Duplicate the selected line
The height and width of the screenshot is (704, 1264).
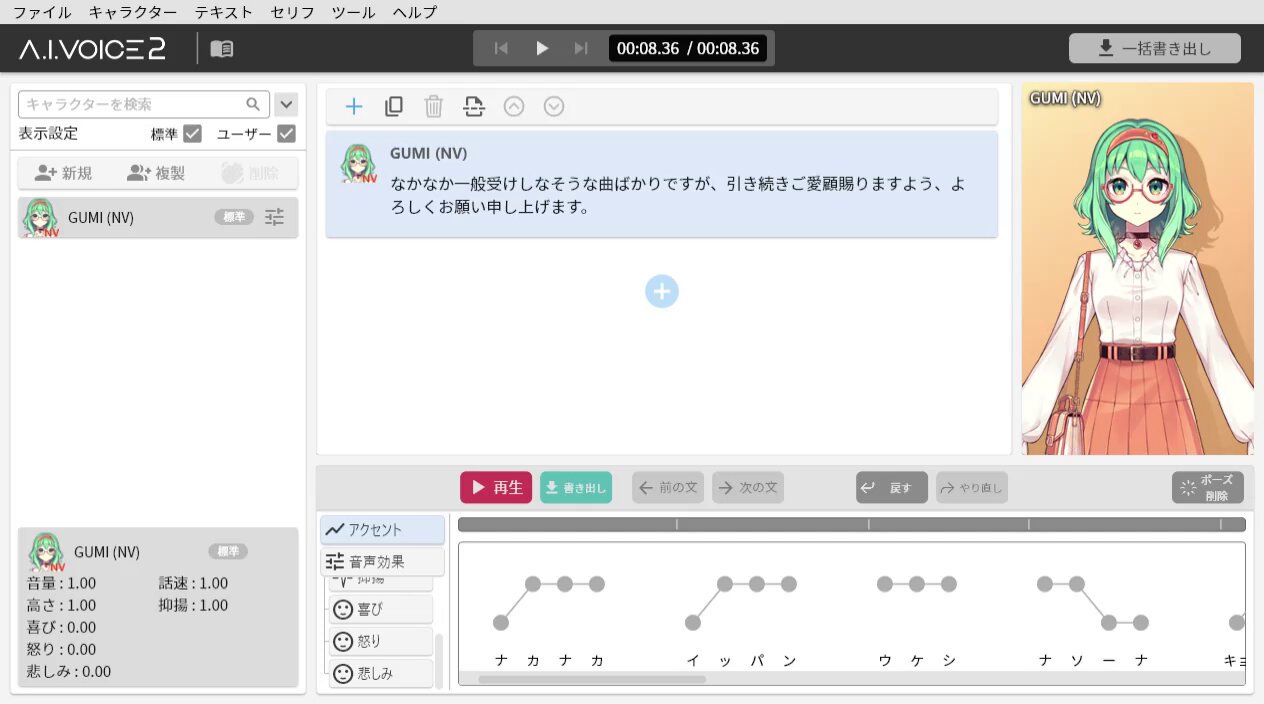[394, 106]
